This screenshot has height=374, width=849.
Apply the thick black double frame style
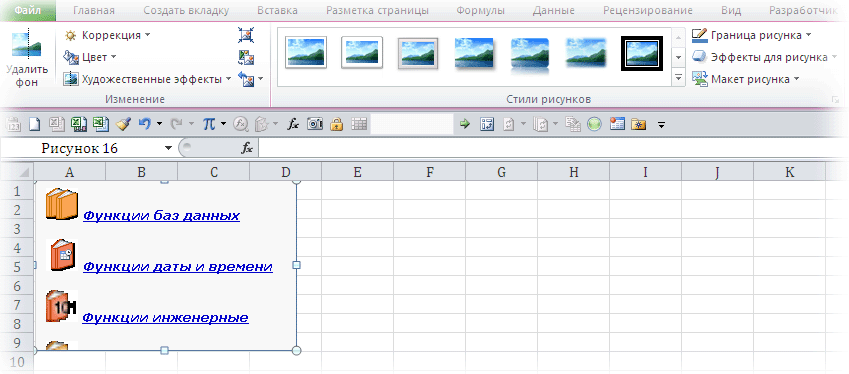[642, 54]
